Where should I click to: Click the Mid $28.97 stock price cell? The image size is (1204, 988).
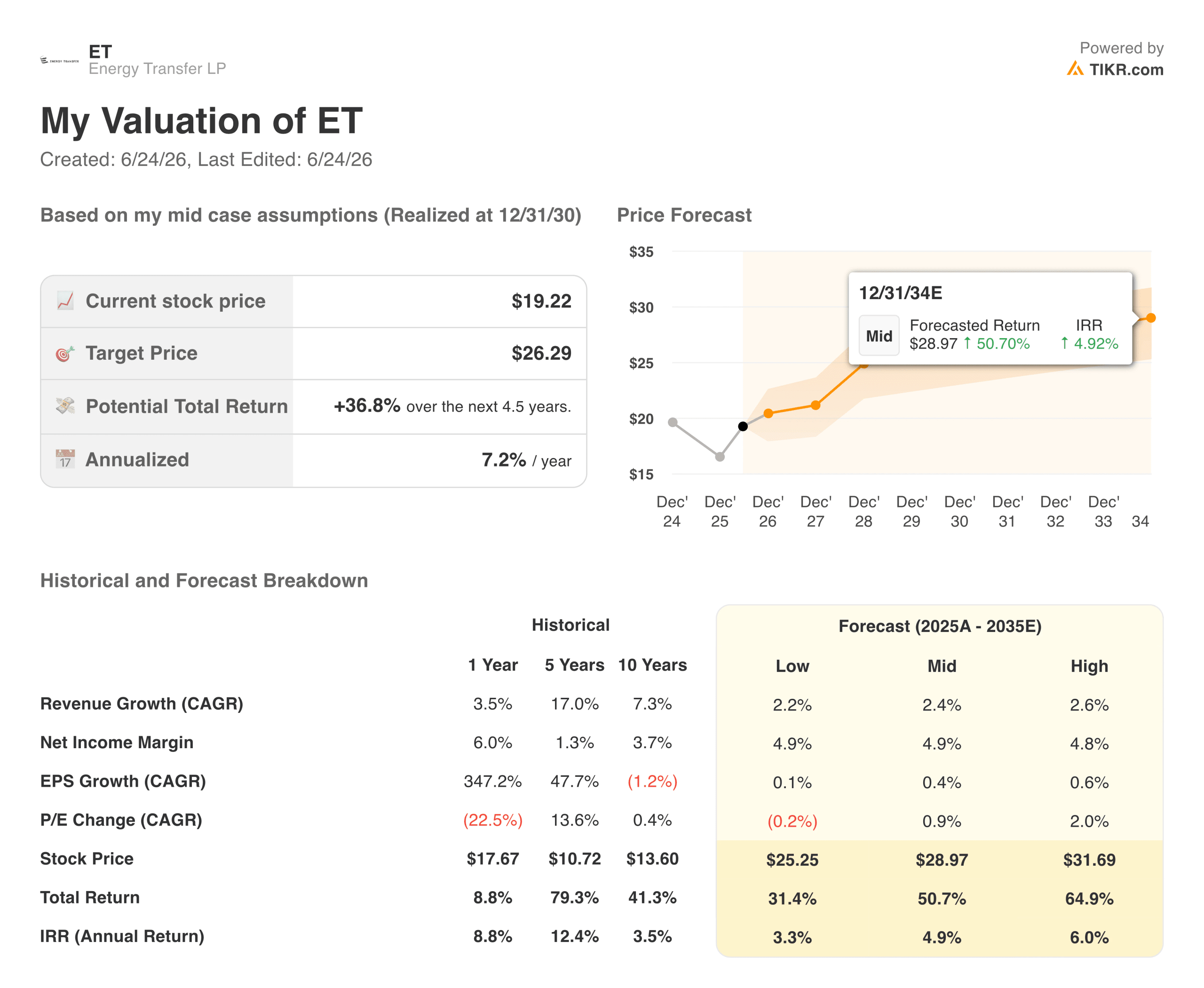coord(942,860)
